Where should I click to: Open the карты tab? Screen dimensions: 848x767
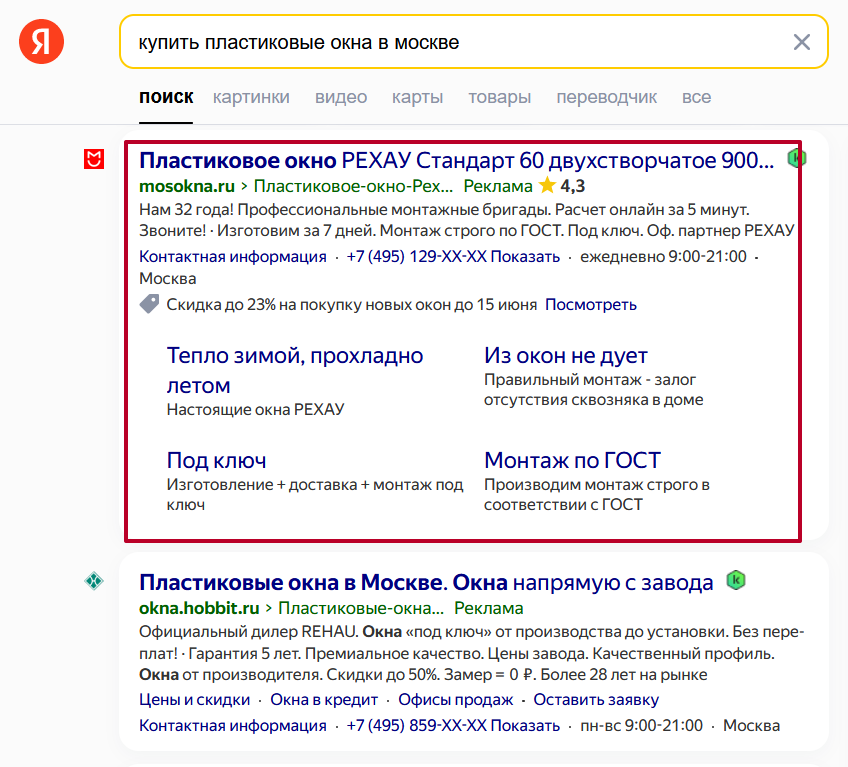pyautogui.click(x=417, y=97)
